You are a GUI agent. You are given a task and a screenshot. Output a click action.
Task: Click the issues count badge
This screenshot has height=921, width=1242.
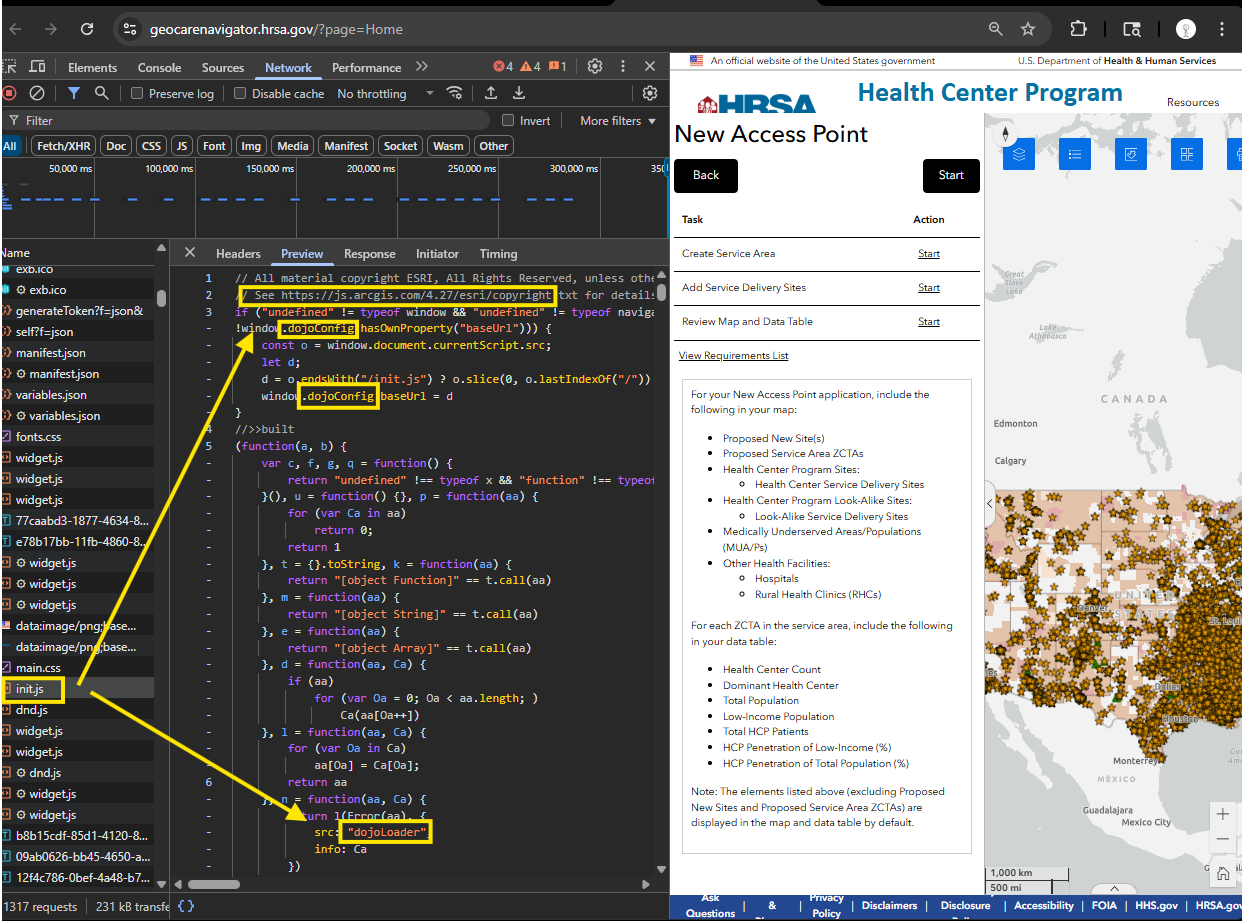(557, 67)
